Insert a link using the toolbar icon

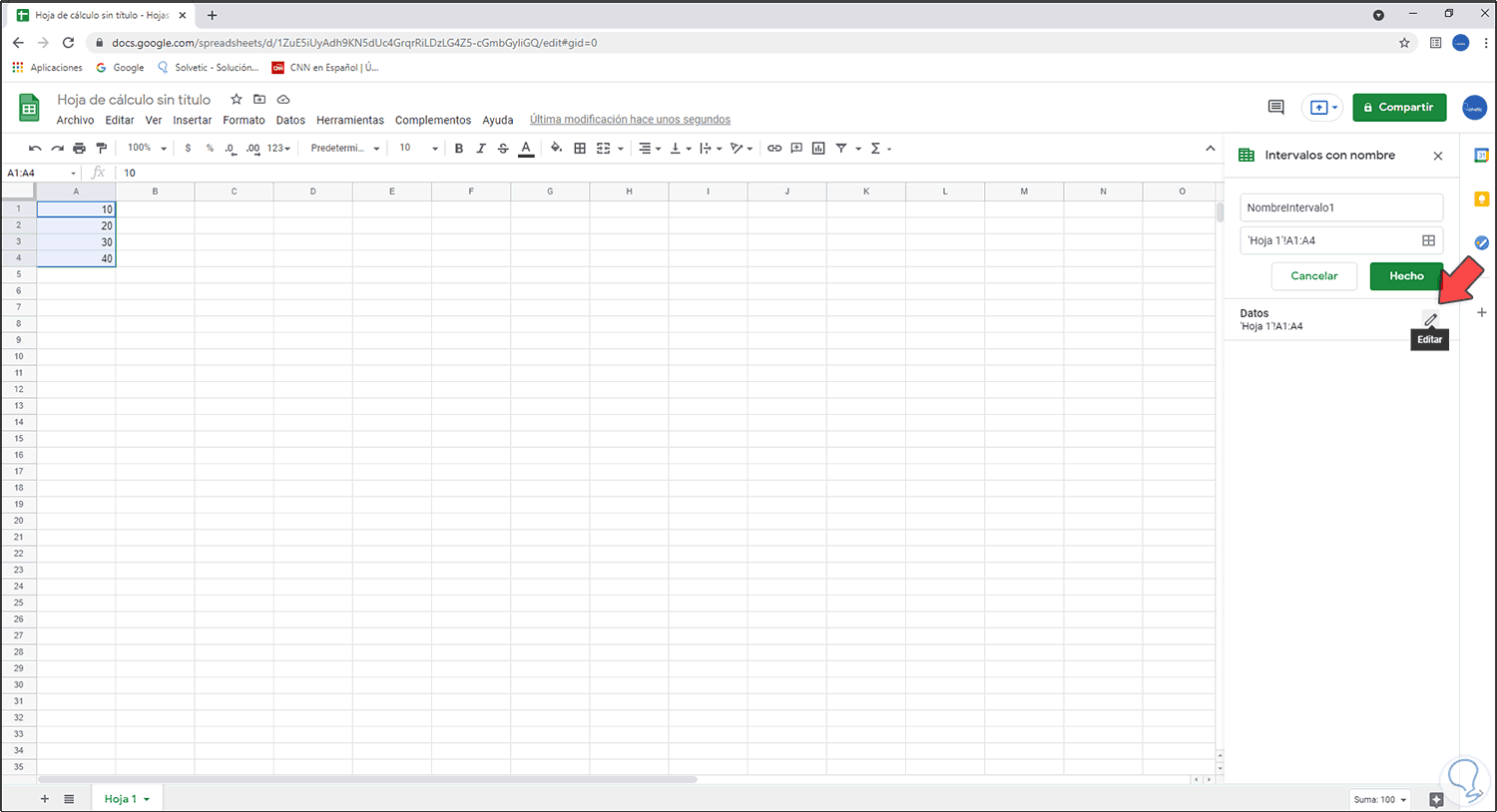click(x=774, y=148)
